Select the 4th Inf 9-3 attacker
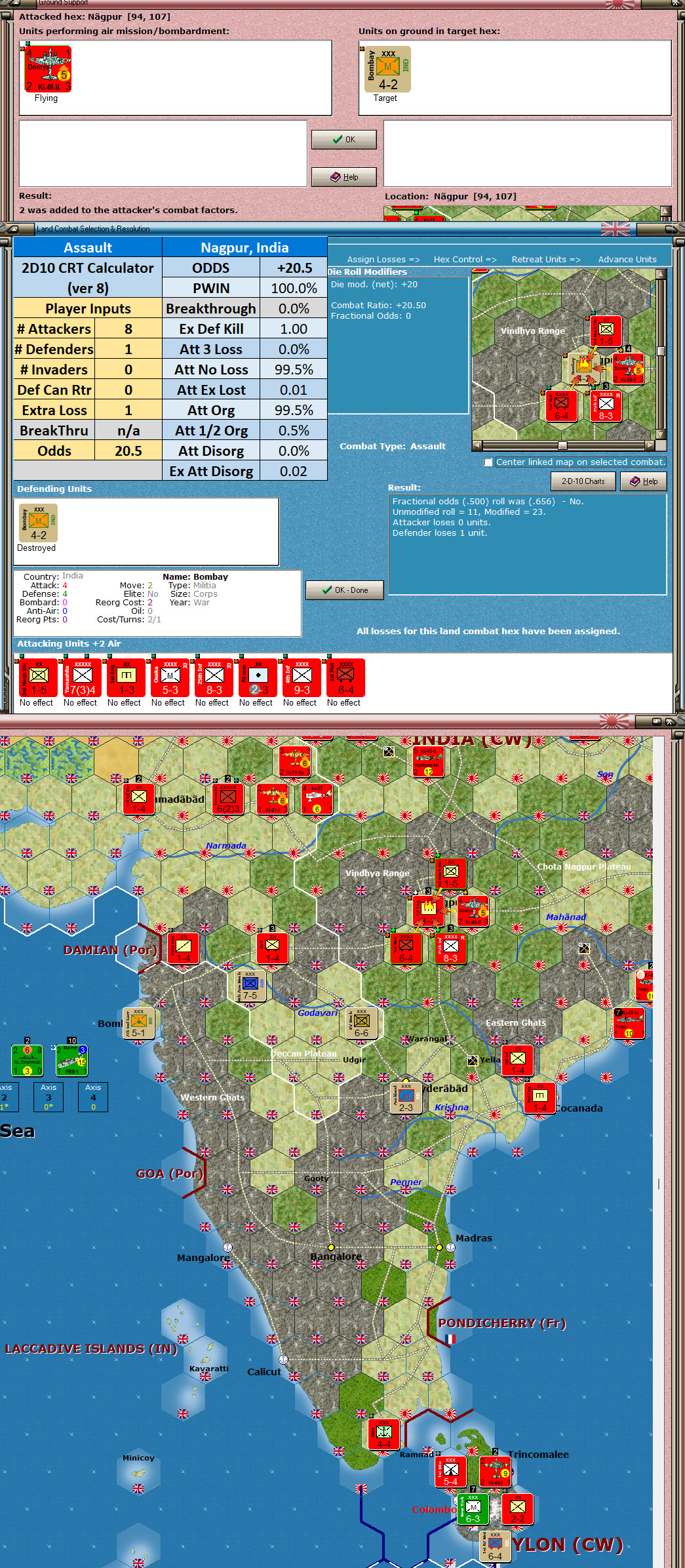The width and height of the screenshot is (685, 1568). [x=302, y=677]
